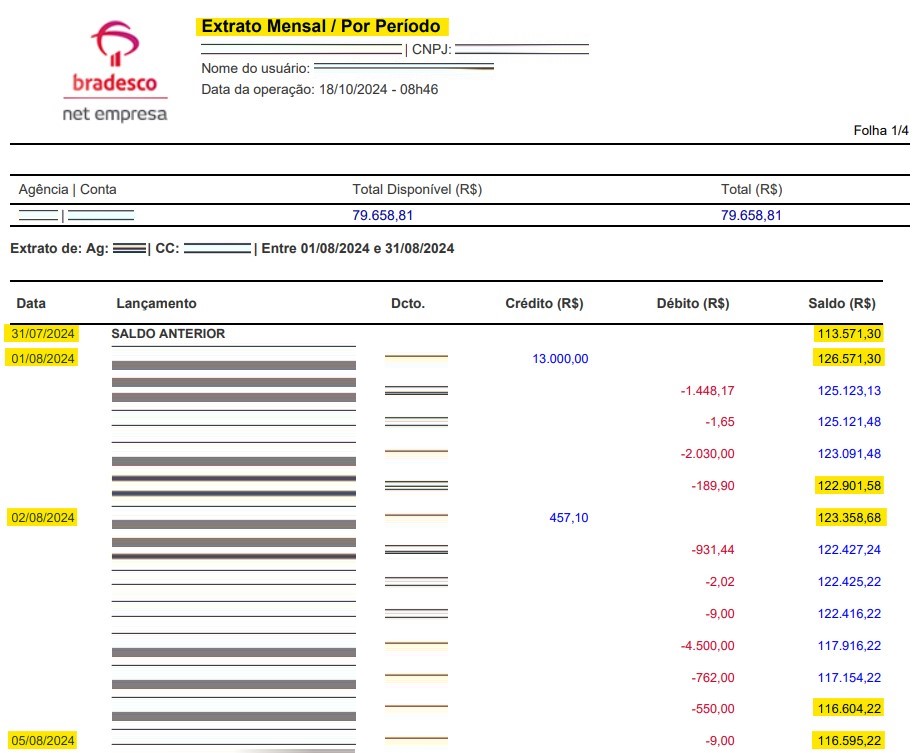Select the 'Saldo (R$)' column header

click(x=844, y=303)
